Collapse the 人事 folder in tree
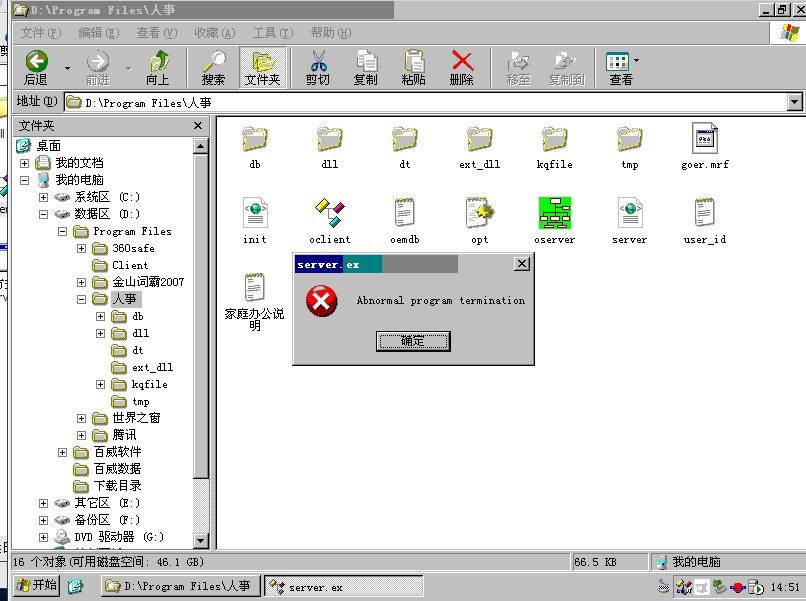 click(x=82, y=299)
